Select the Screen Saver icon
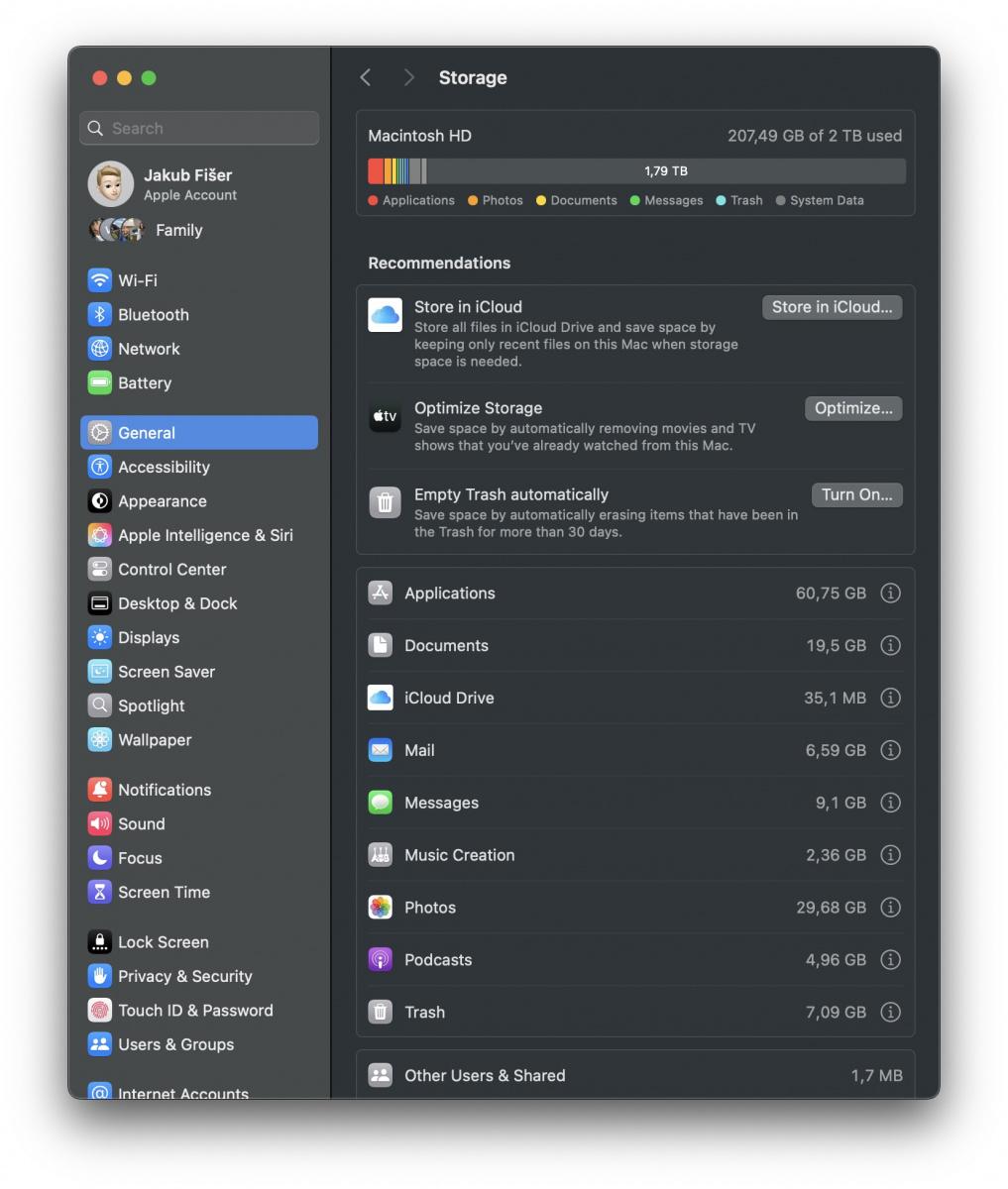1008x1189 pixels. click(99, 672)
